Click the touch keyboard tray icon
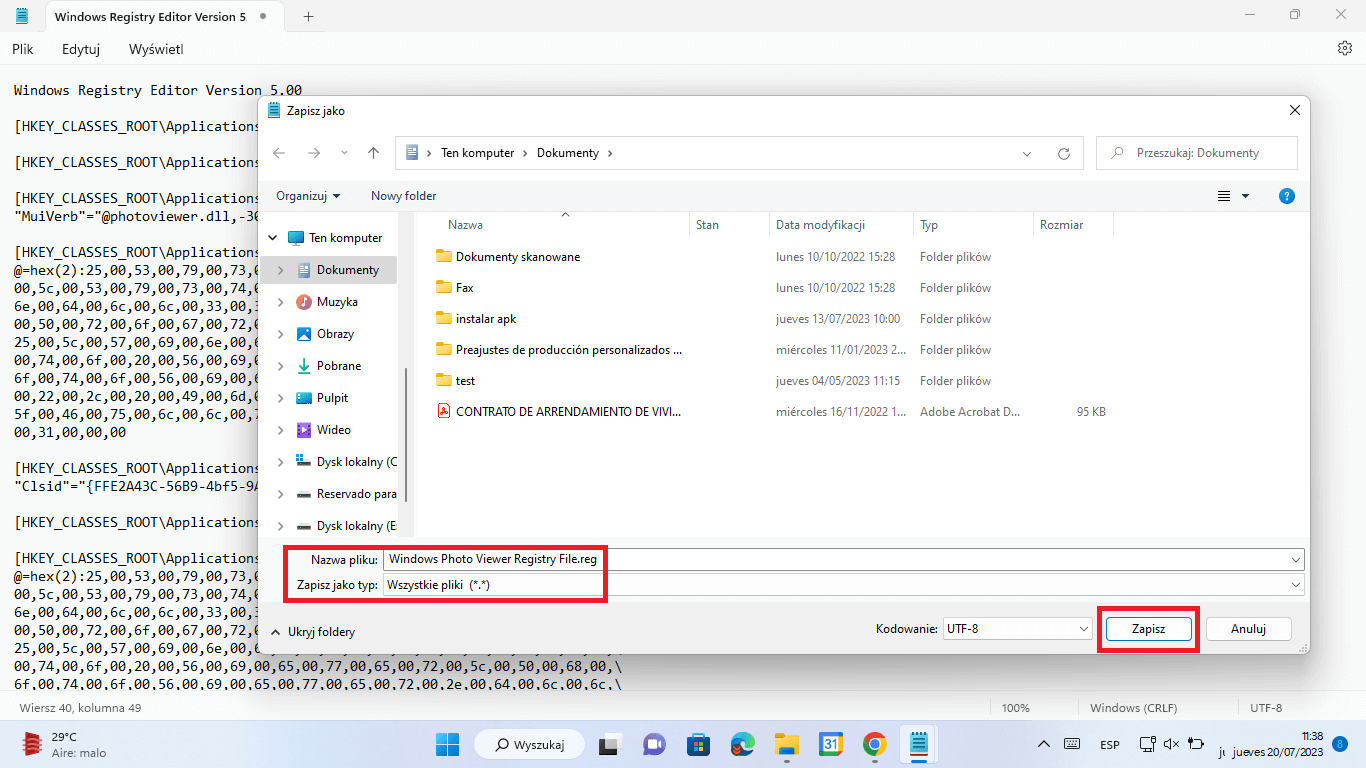 (1072, 745)
